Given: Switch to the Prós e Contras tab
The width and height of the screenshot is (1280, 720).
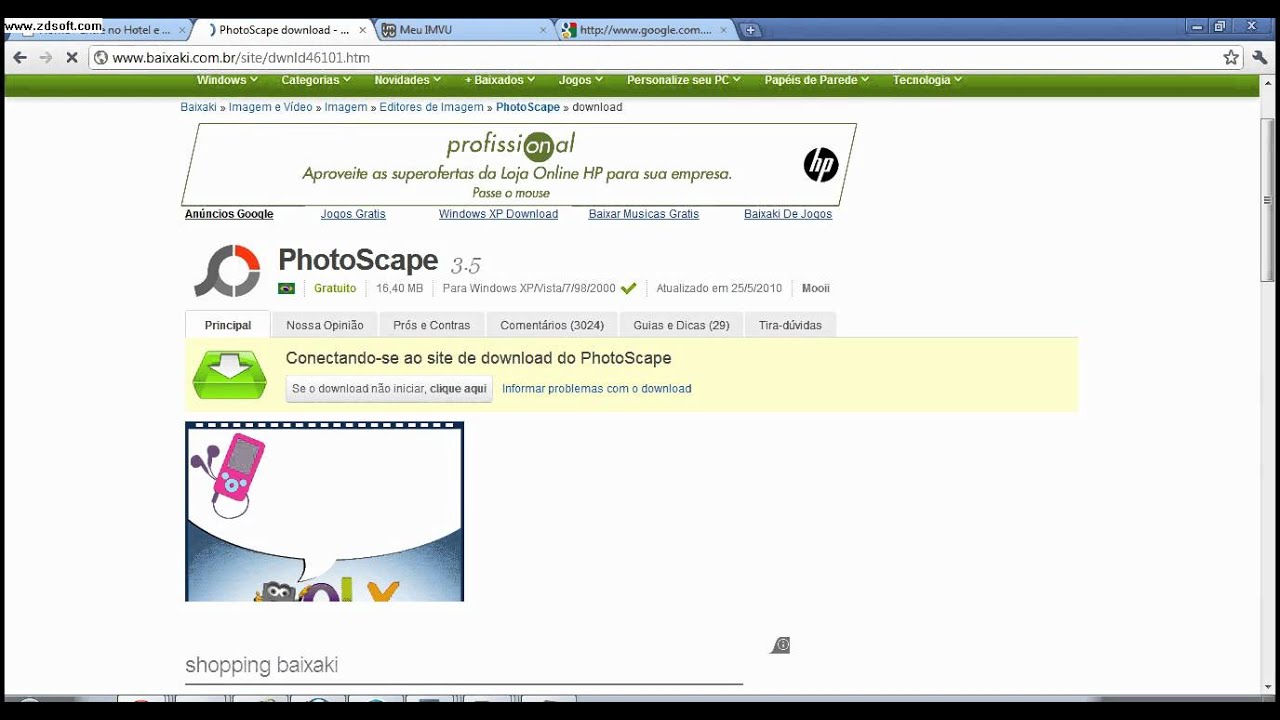Looking at the screenshot, I should pos(431,325).
